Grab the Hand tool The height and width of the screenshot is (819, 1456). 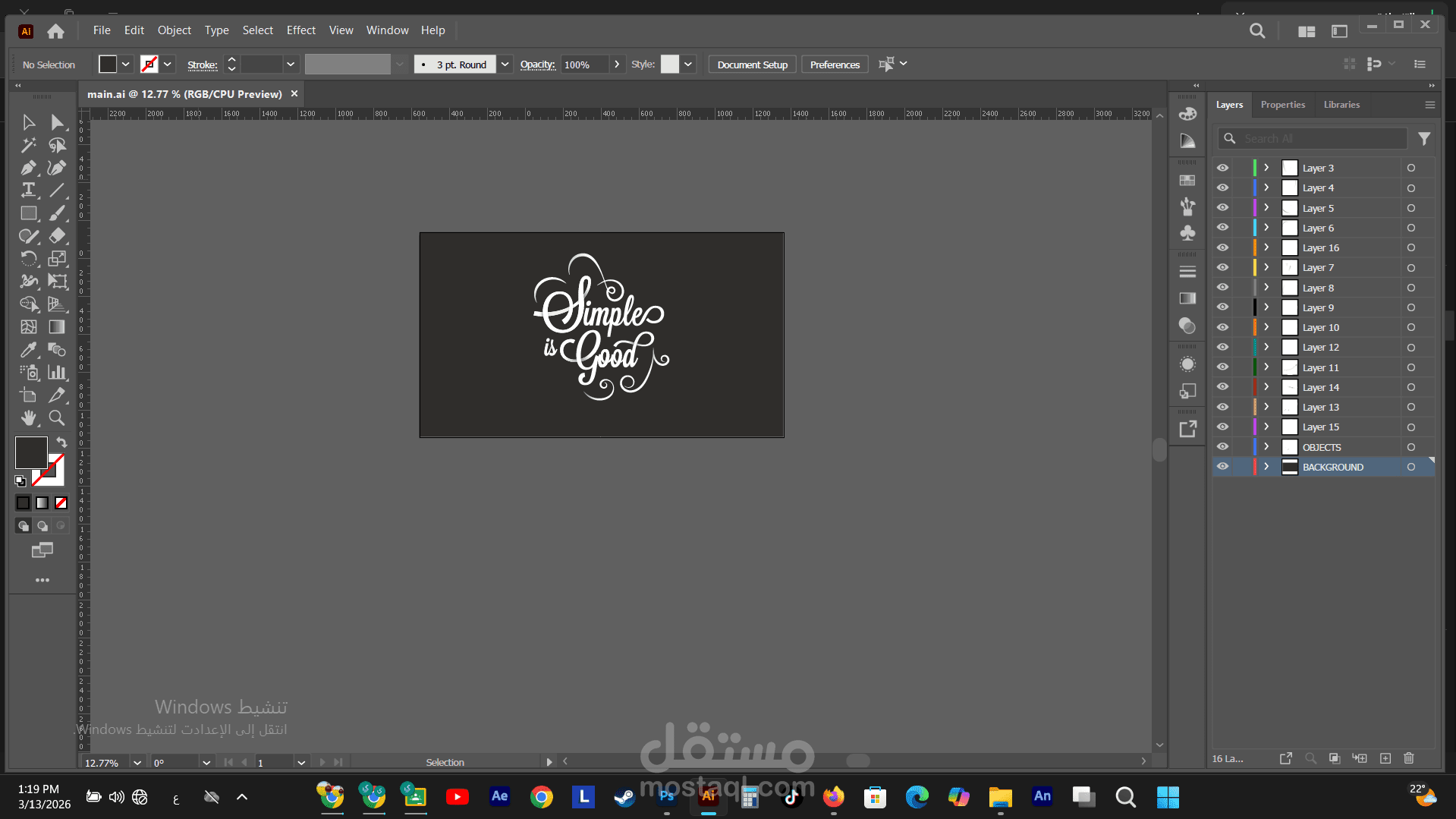30,418
